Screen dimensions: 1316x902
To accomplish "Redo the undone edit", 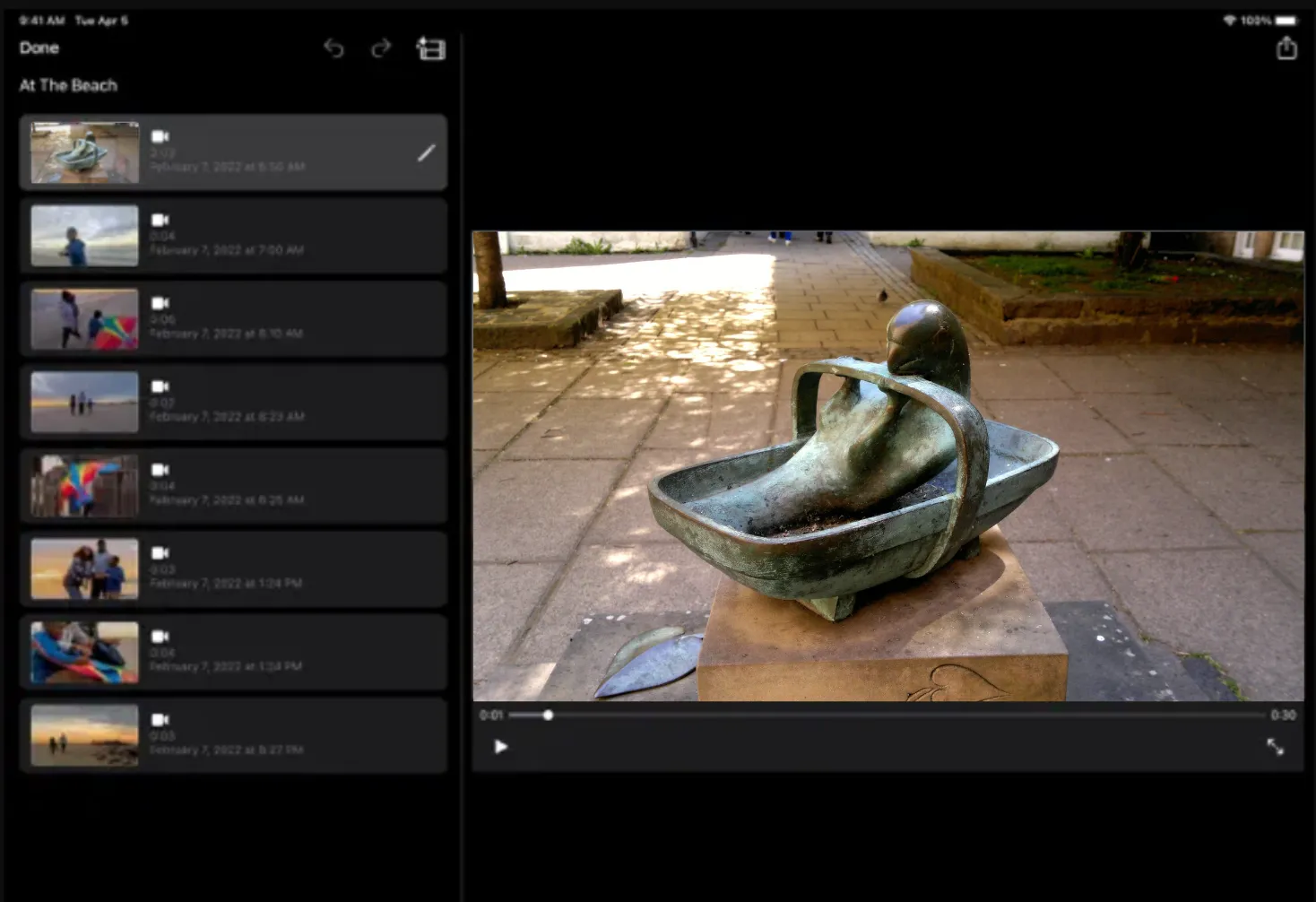I will 380,49.
